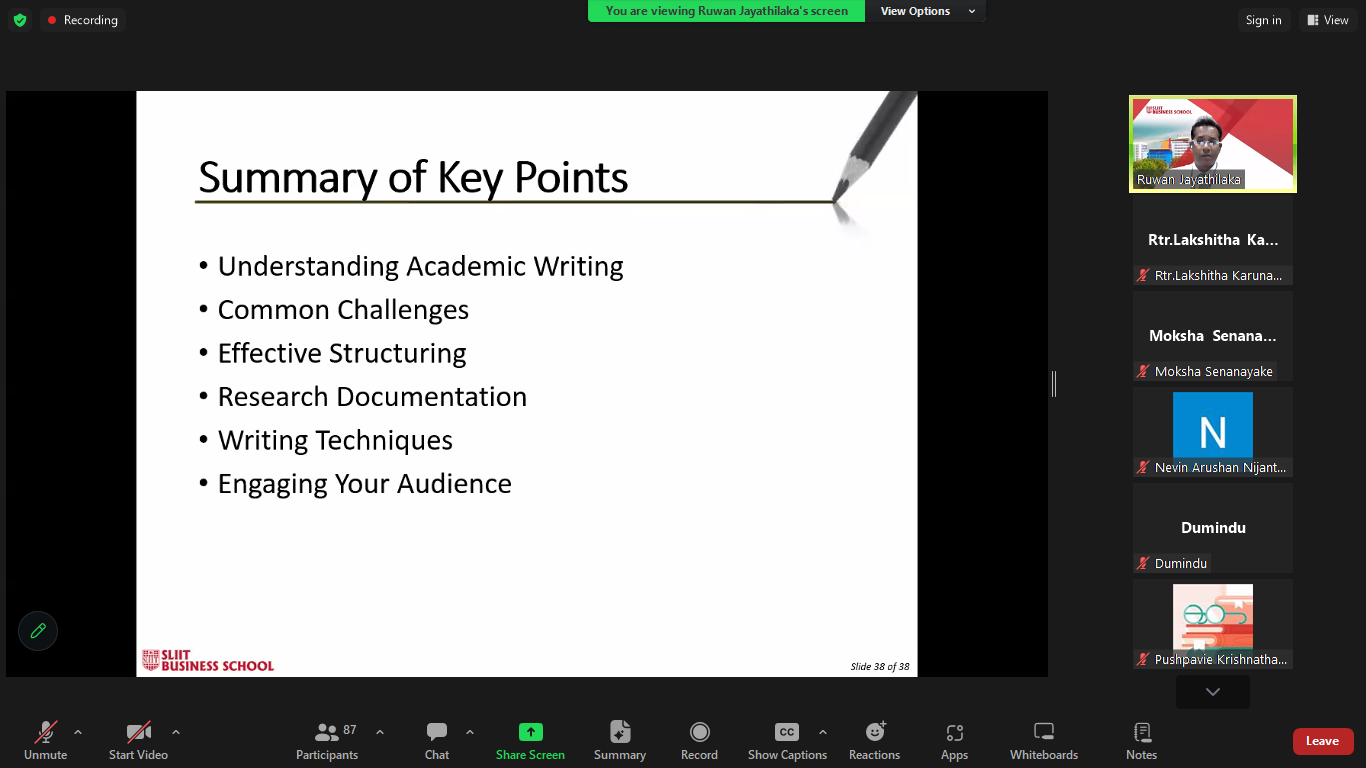Open the Apps panel
Image resolution: width=1366 pixels, height=768 pixels.
954,741
